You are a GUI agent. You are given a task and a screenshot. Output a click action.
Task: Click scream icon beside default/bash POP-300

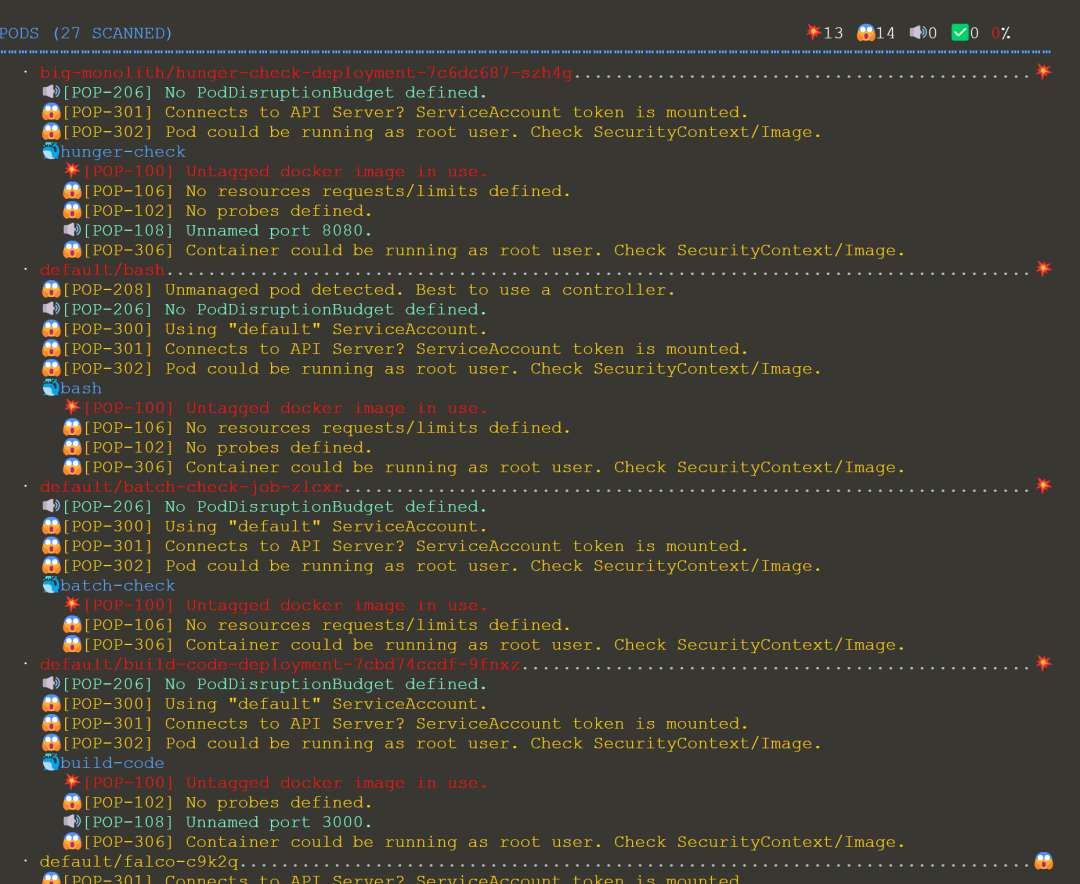coord(51,329)
